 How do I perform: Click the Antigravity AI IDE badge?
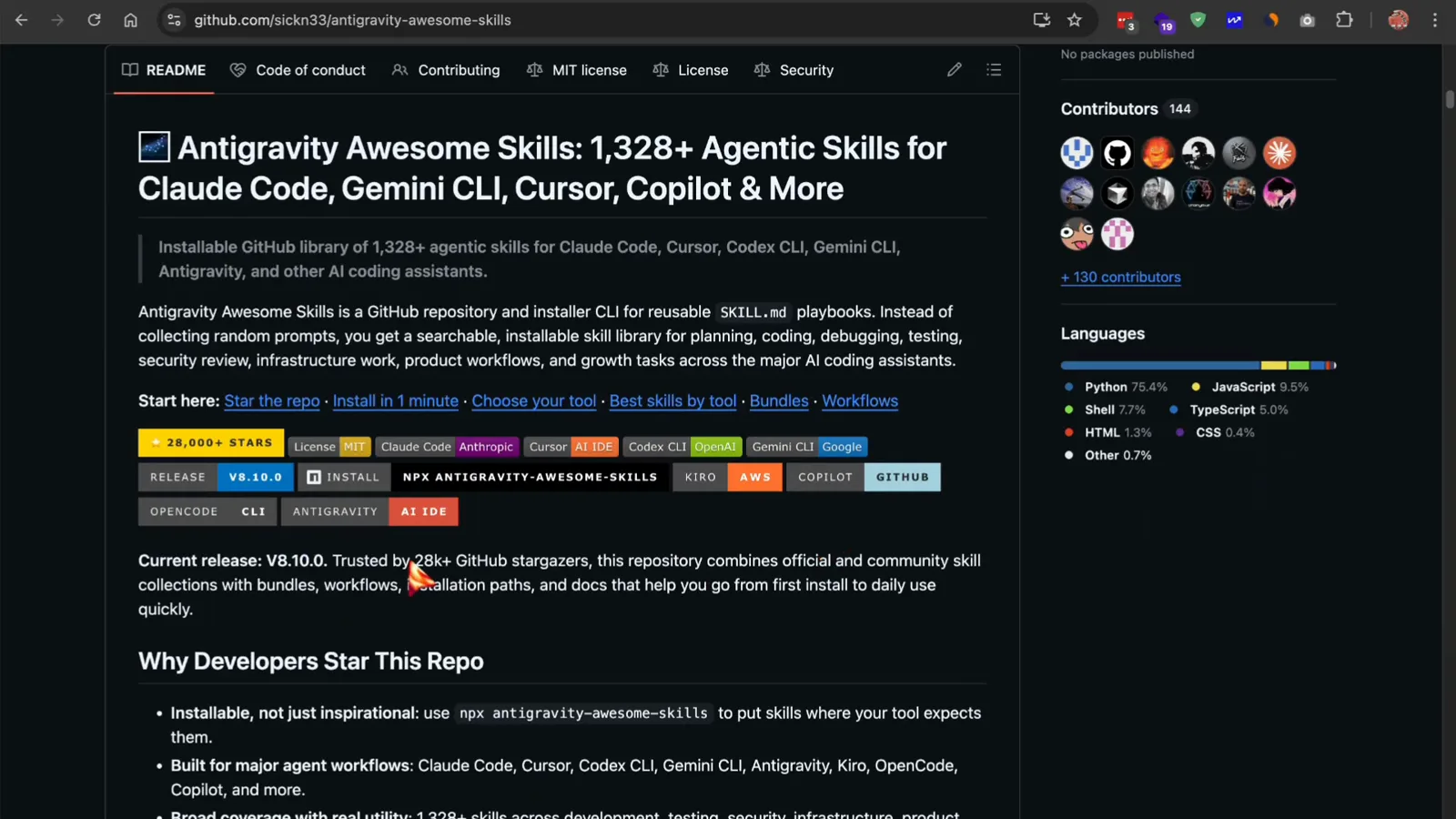point(369,511)
